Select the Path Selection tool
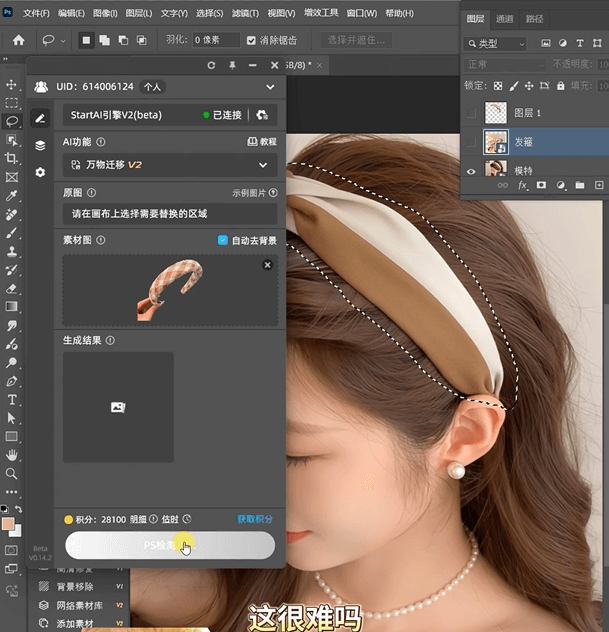This screenshot has height=632, width=609. coord(11,418)
